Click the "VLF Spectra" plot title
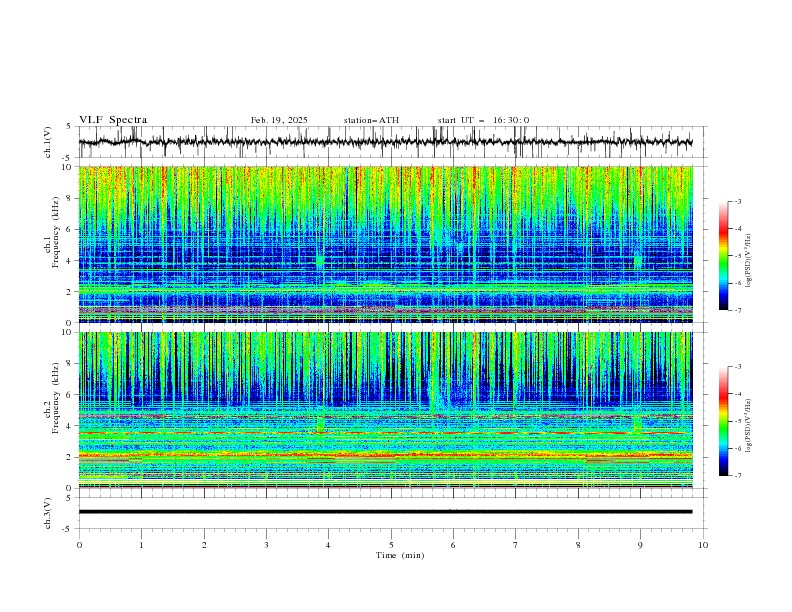 coord(113,120)
